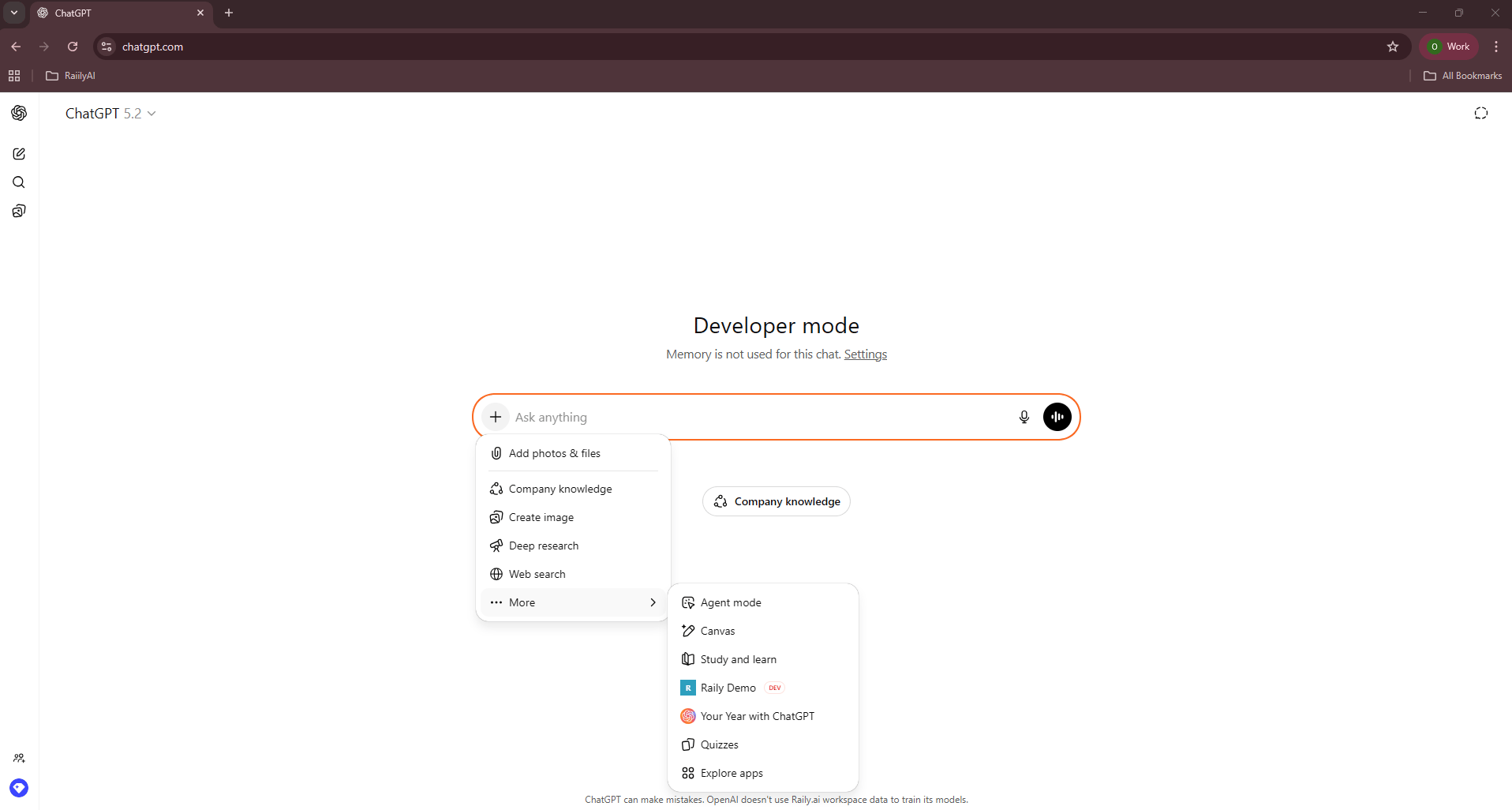The height and width of the screenshot is (810, 1512).
Task: Open Explore apps
Action: click(x=763, y=773)
